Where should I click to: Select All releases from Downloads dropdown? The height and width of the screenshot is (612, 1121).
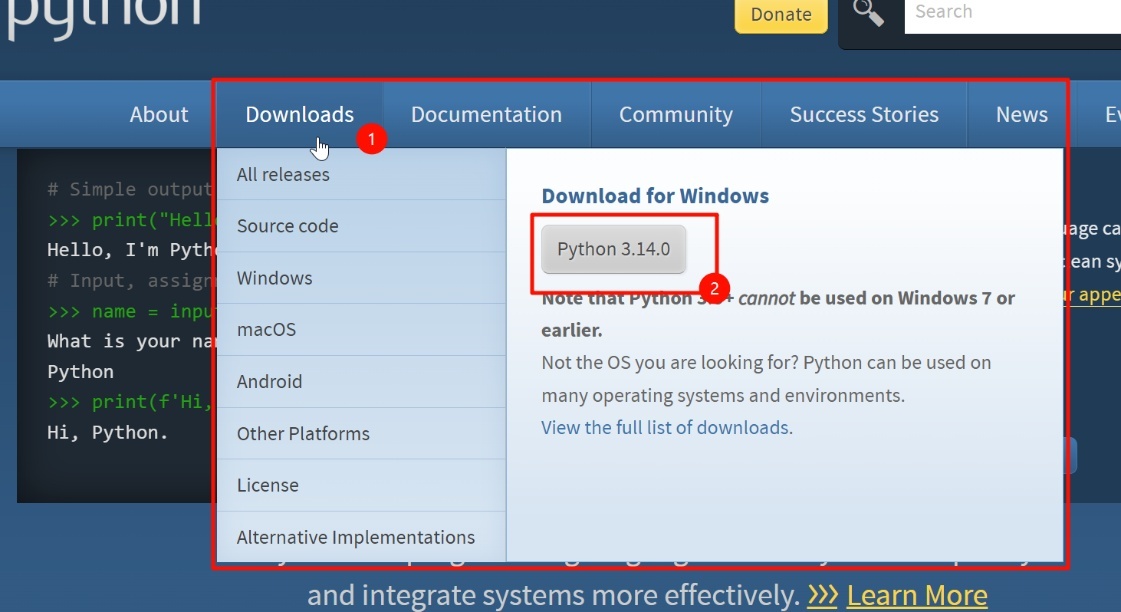361,174
